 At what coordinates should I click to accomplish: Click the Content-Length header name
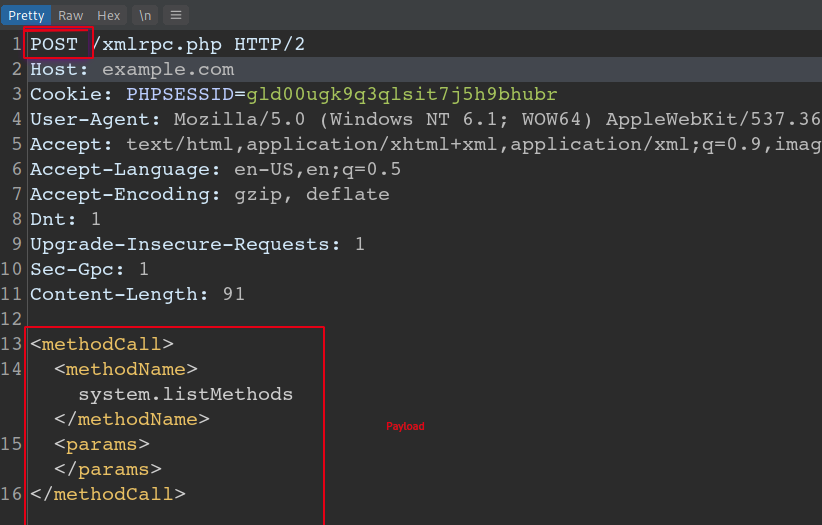coord(119,294)
